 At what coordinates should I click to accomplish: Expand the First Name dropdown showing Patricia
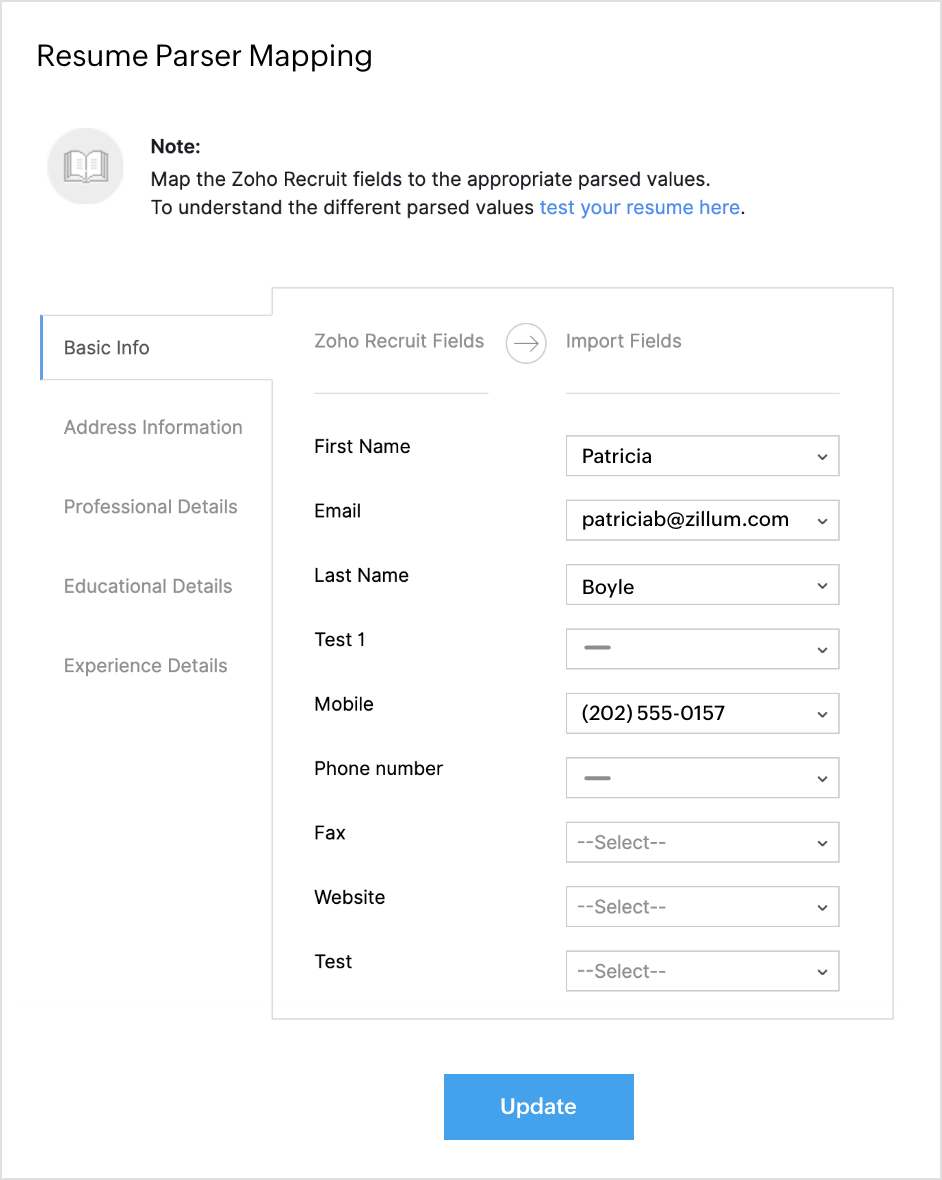[x=702, y=456]
